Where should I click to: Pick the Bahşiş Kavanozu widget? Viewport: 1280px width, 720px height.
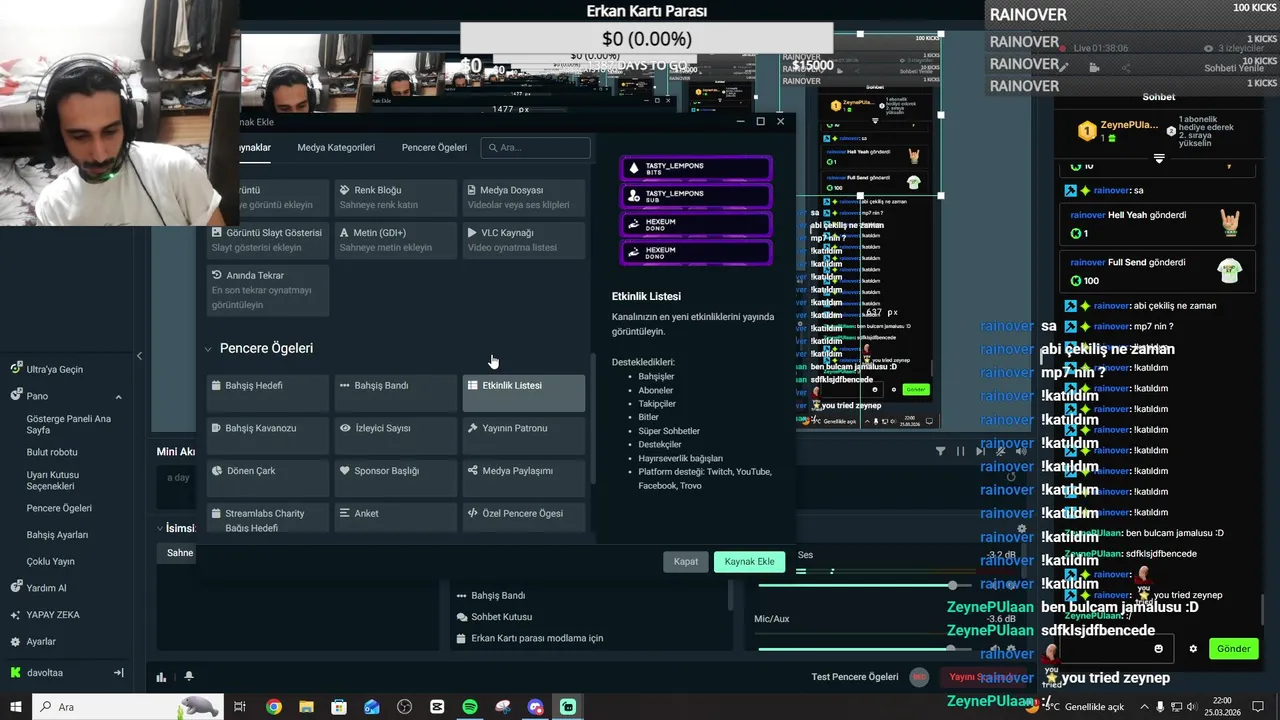click(267, 436)
